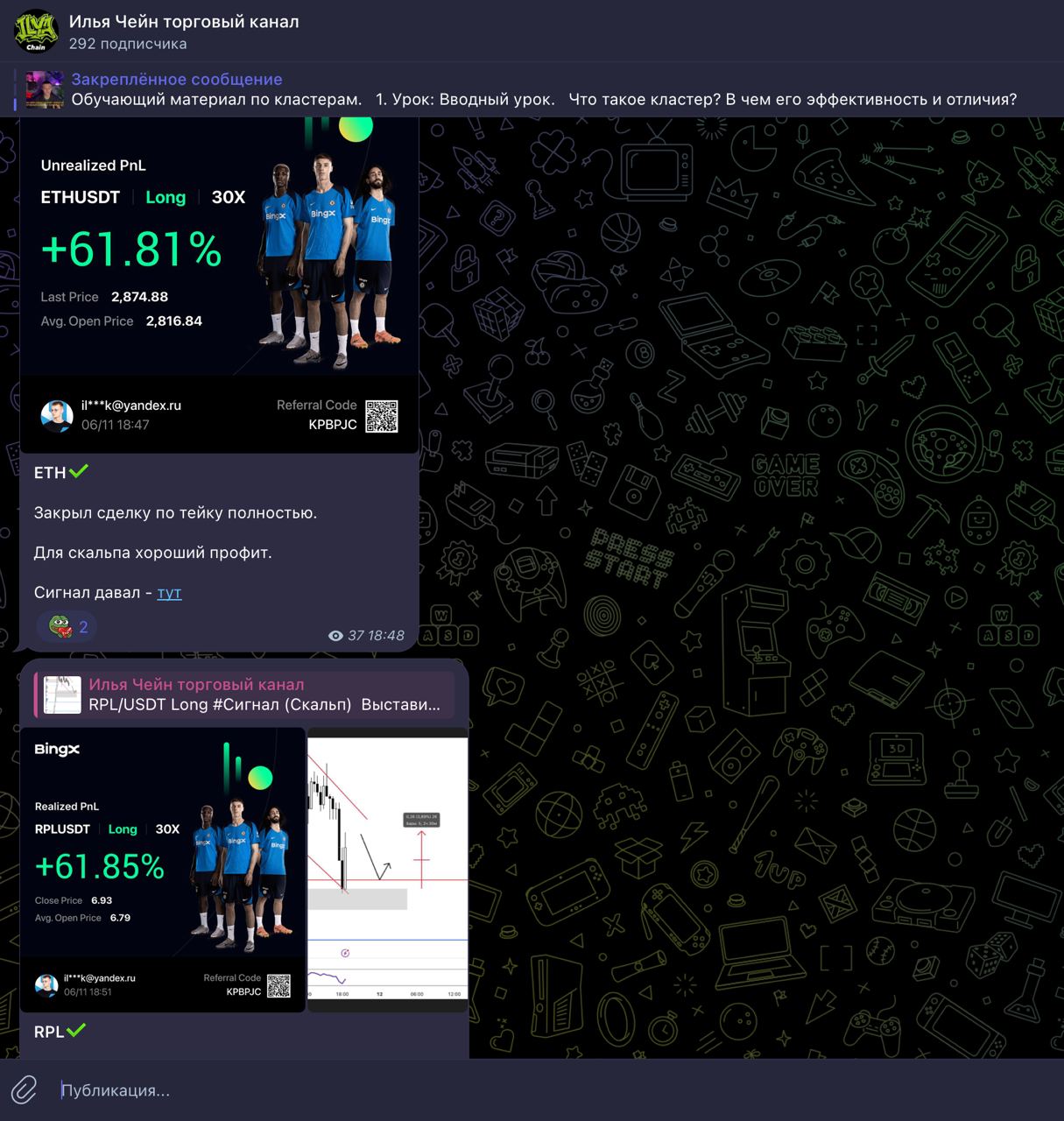Click the 'RPL' caption text
The height and width of the screenshot is (1121, 1064).
coord(49,1032)
